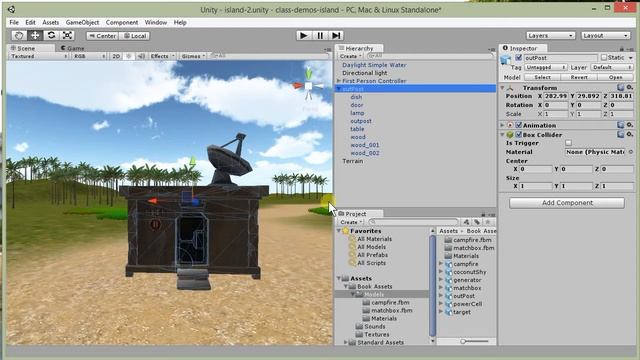This screenshot has height=360, width=640.
Task: Click the model Open button
Action: [x=615, y=77]
